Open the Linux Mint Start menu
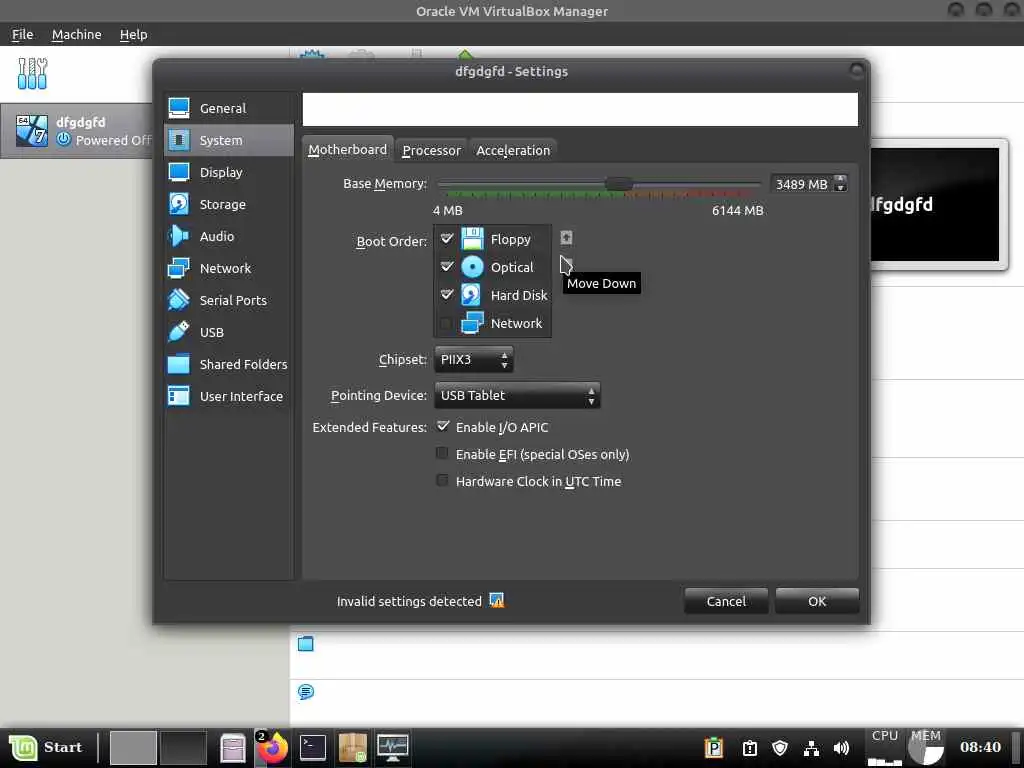Screen dimensions: 1024x768 tap(46, 747)
